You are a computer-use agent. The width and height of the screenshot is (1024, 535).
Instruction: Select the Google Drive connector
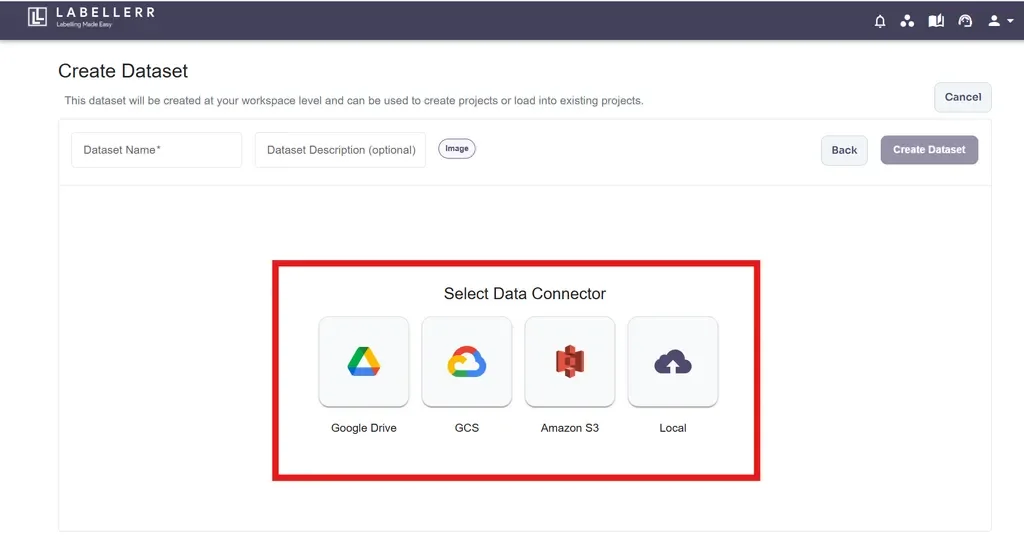[364, 362]
